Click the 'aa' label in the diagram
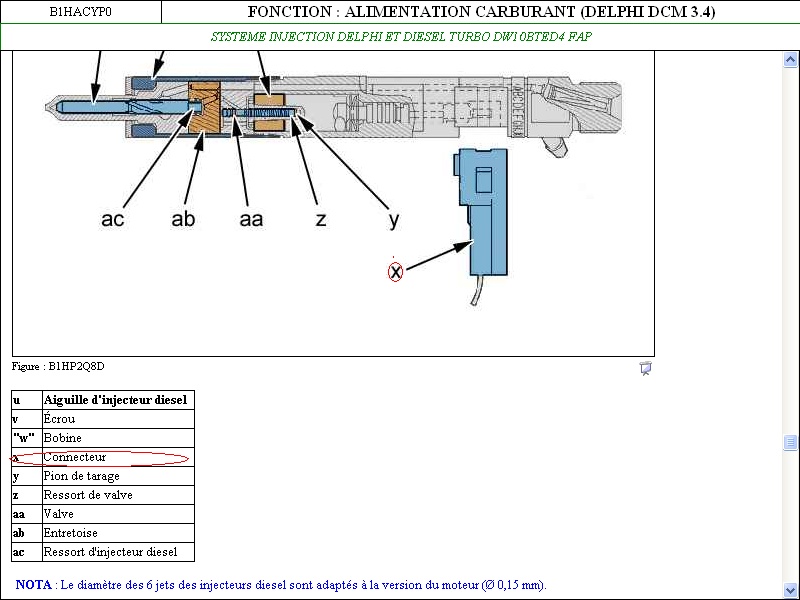 tap(252, 219)
